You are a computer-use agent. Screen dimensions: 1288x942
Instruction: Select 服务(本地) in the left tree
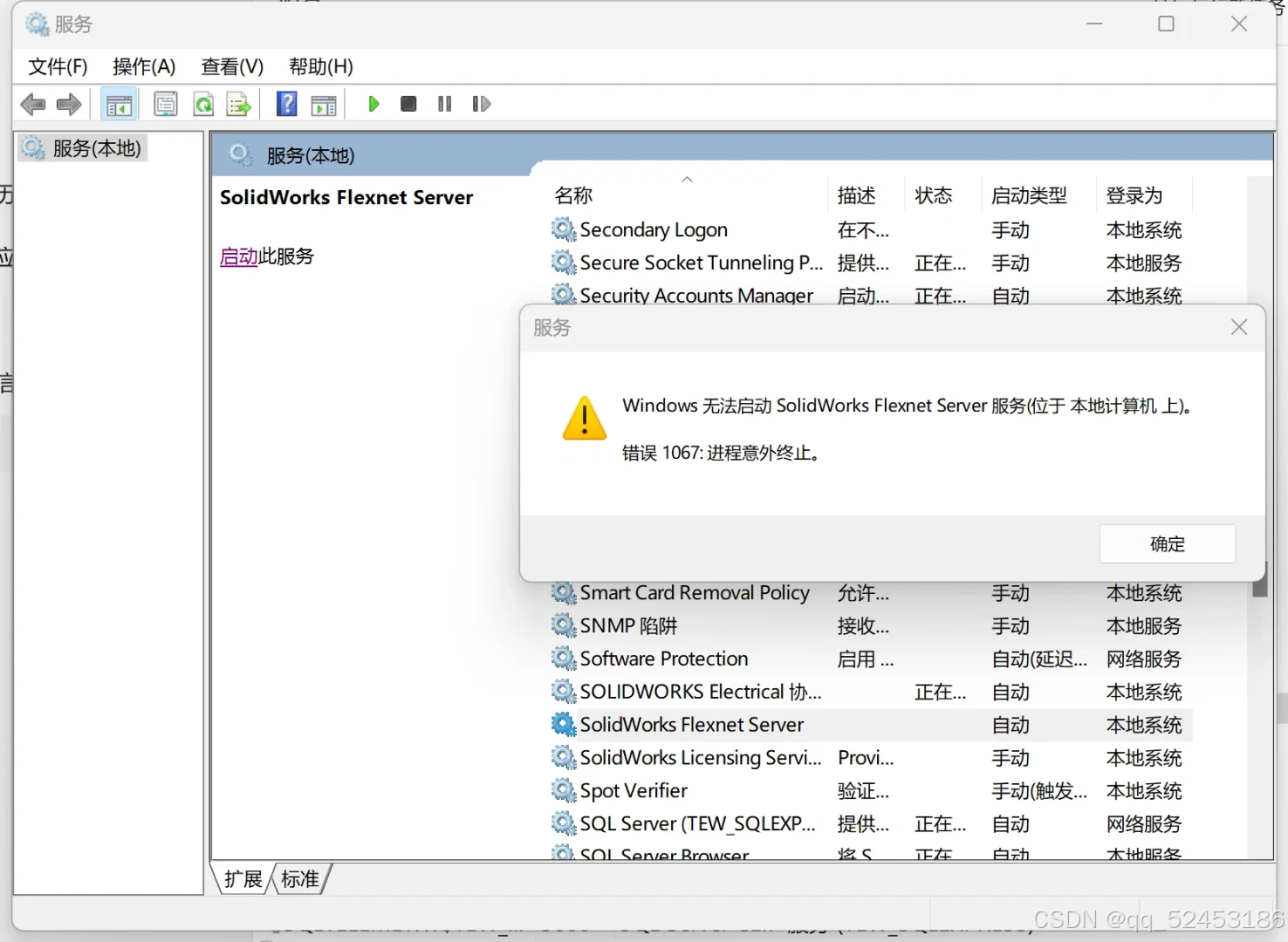pyautogui.click(x=84, y=148)
